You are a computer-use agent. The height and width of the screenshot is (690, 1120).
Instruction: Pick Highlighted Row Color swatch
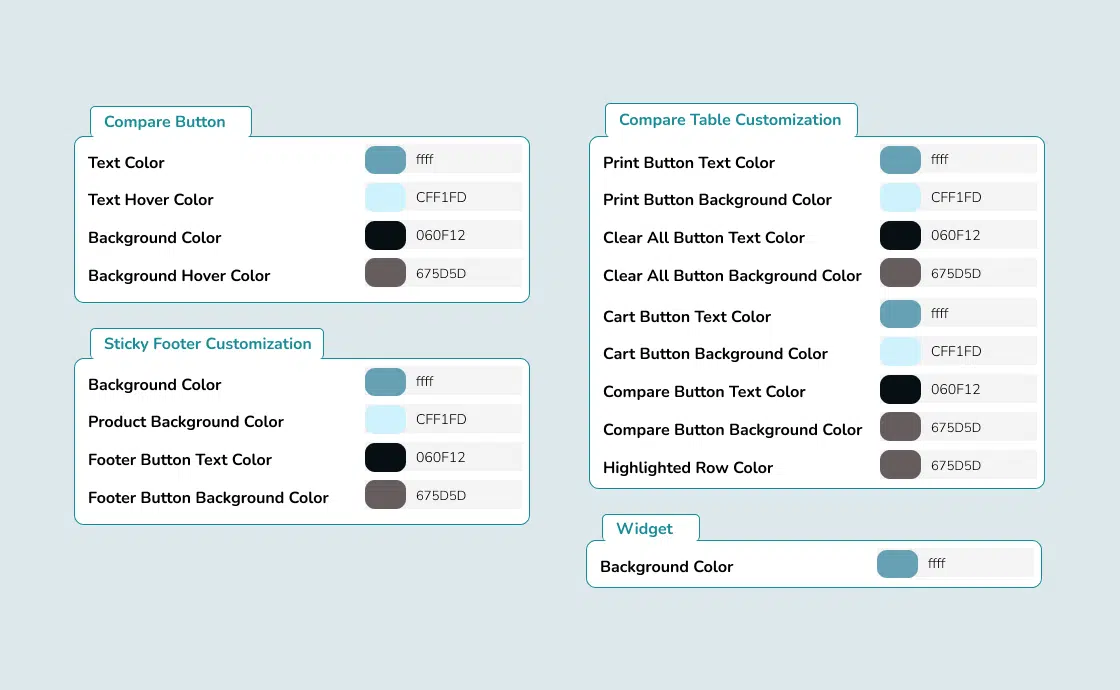tap(900, 465)
